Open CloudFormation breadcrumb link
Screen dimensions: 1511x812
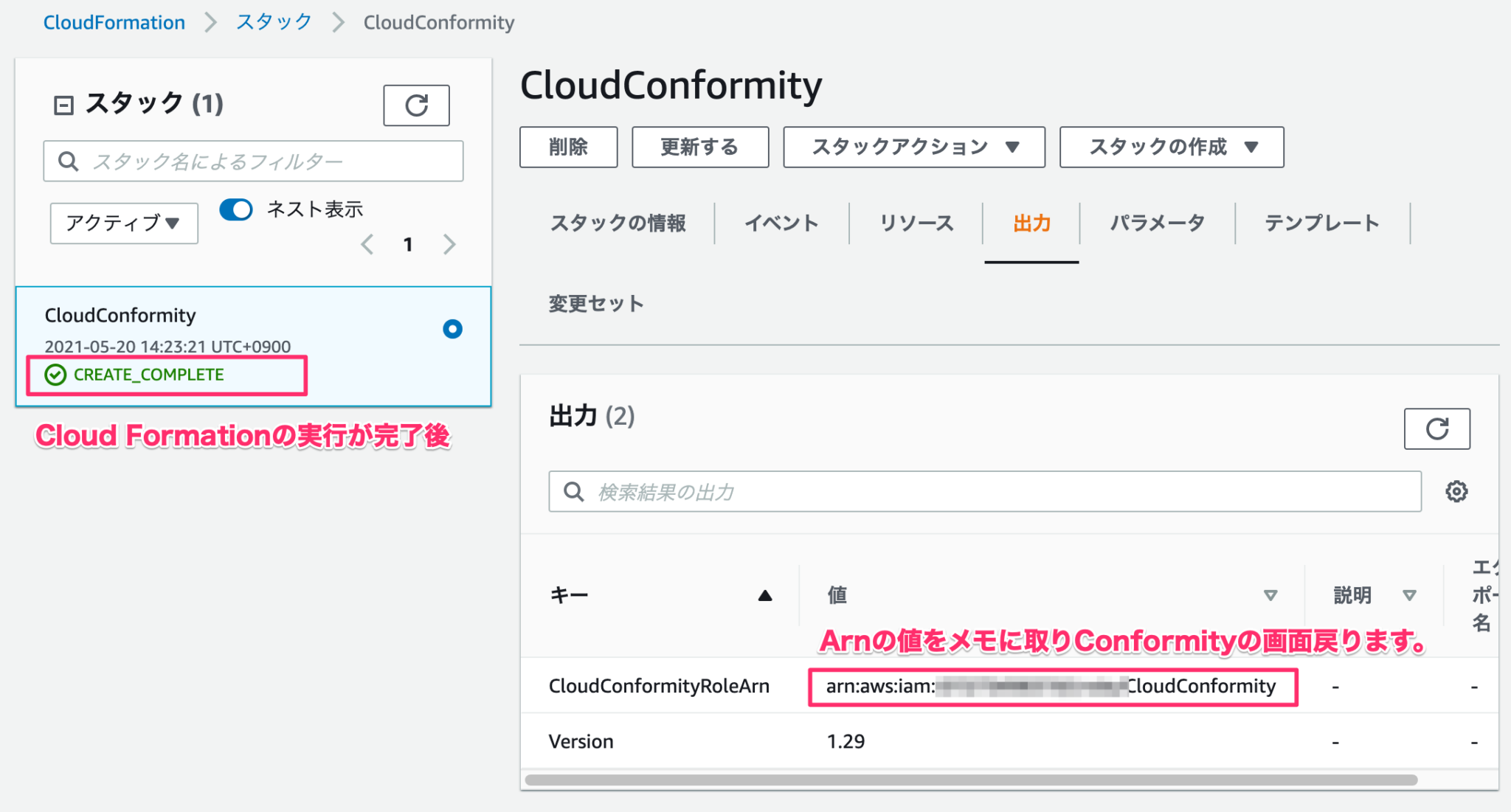(x=114, y=21)
